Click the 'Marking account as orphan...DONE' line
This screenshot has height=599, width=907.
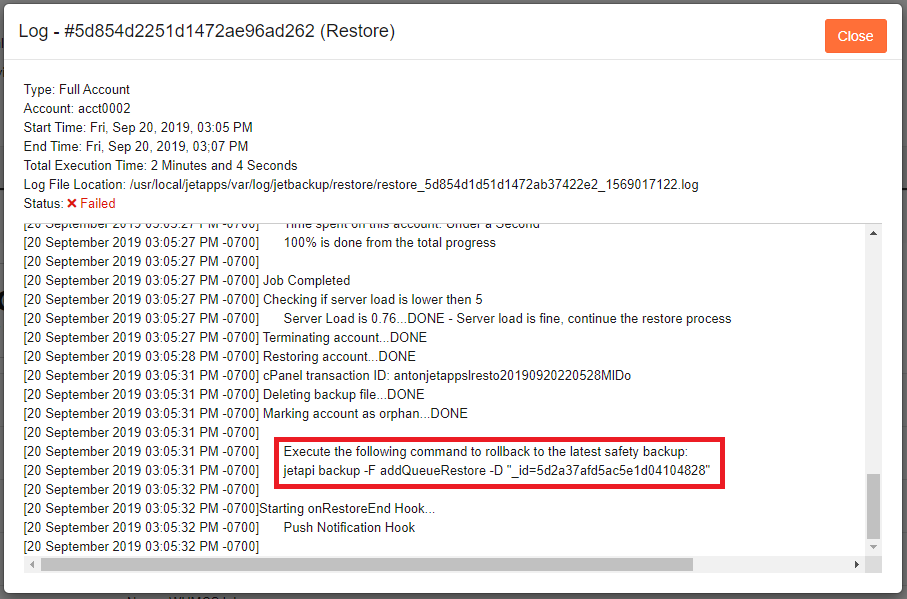point(366,415)
